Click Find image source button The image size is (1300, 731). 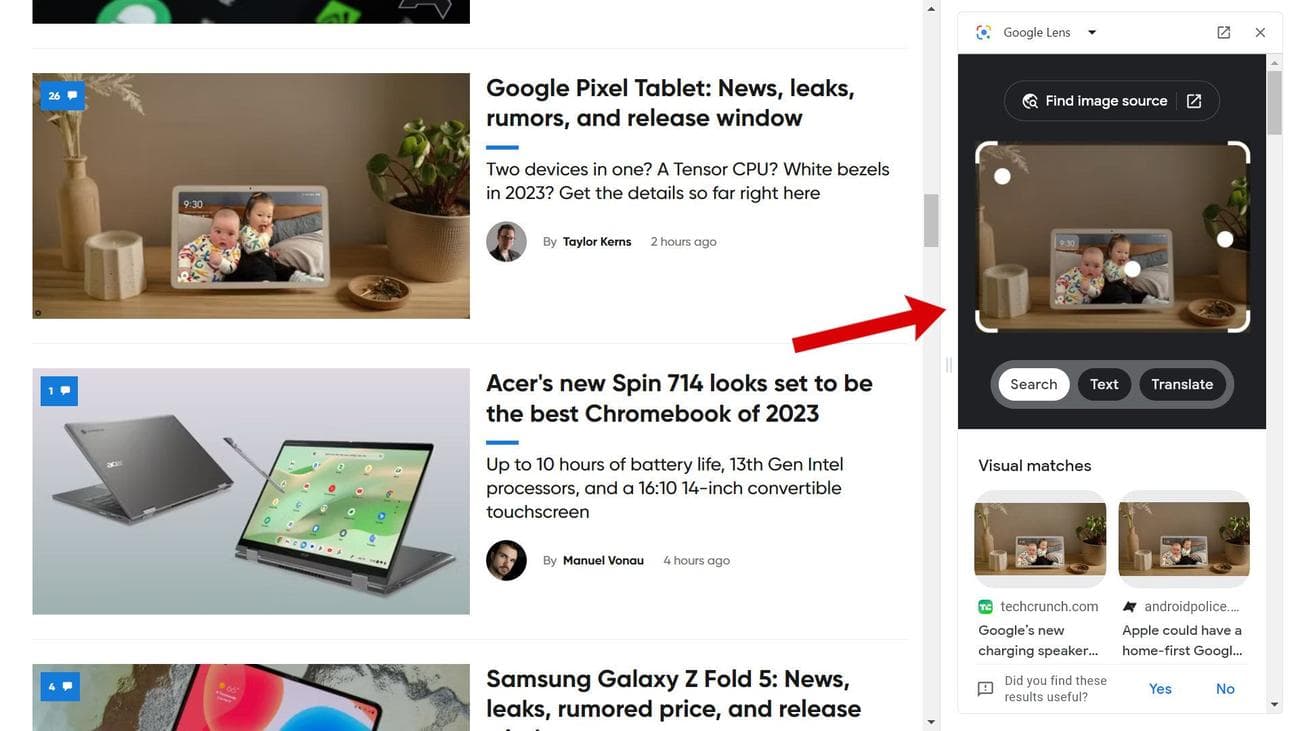(1111, 101)
